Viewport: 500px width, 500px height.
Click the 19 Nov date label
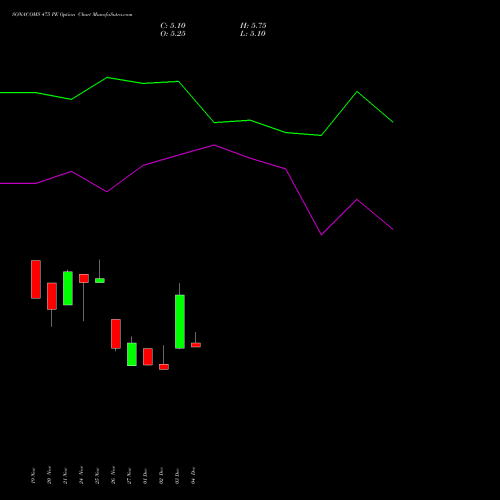pos(33,476)
